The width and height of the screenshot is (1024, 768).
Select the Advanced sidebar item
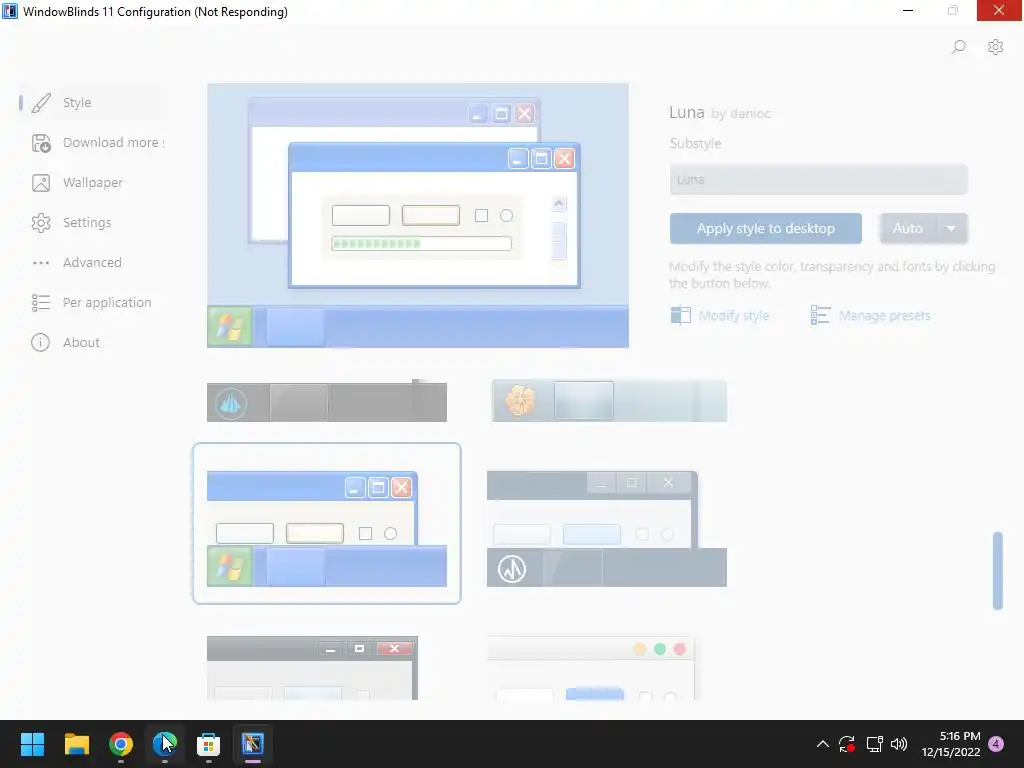coord(91,263)
